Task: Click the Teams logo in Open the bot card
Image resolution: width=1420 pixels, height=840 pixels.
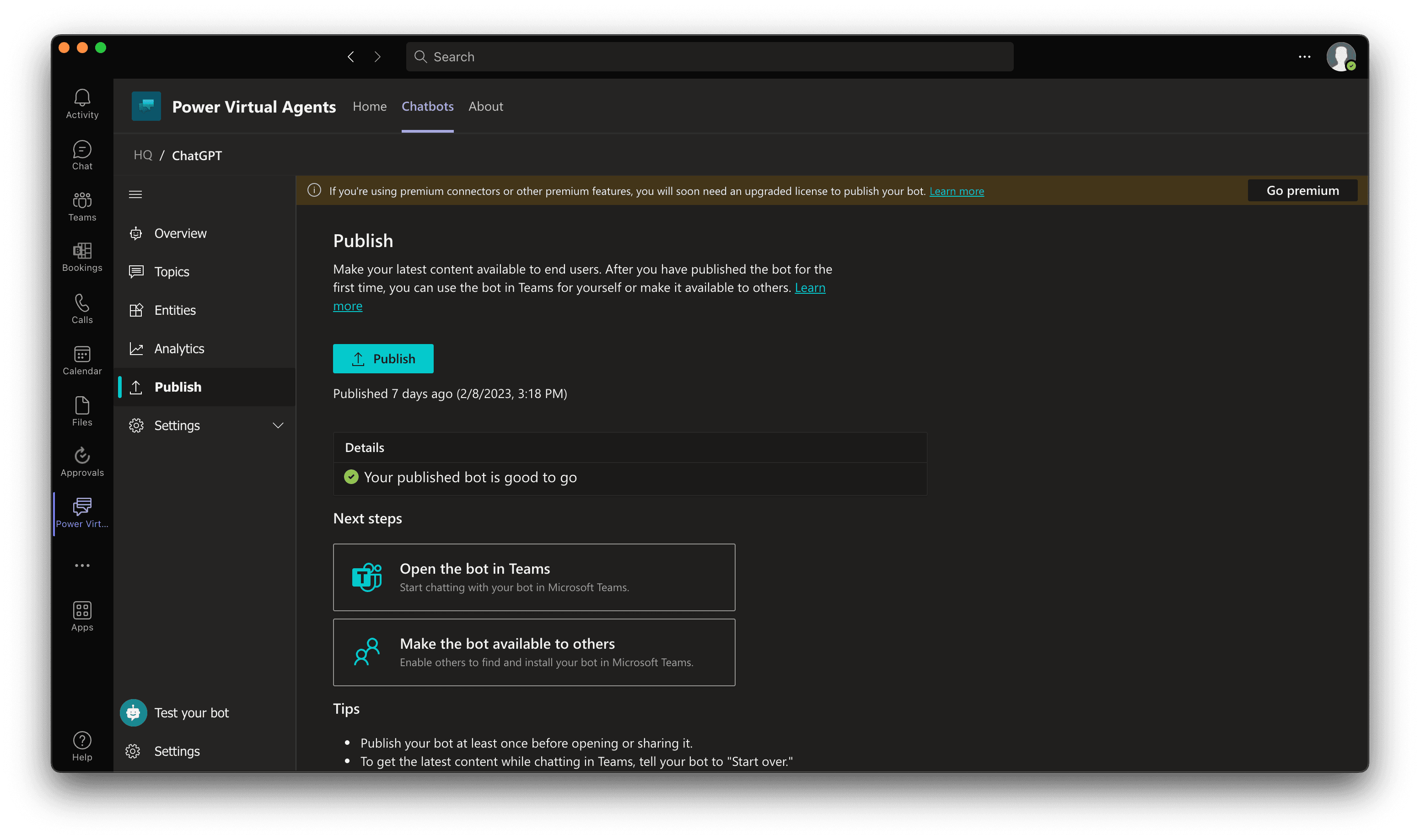Action: coord(367,577)
